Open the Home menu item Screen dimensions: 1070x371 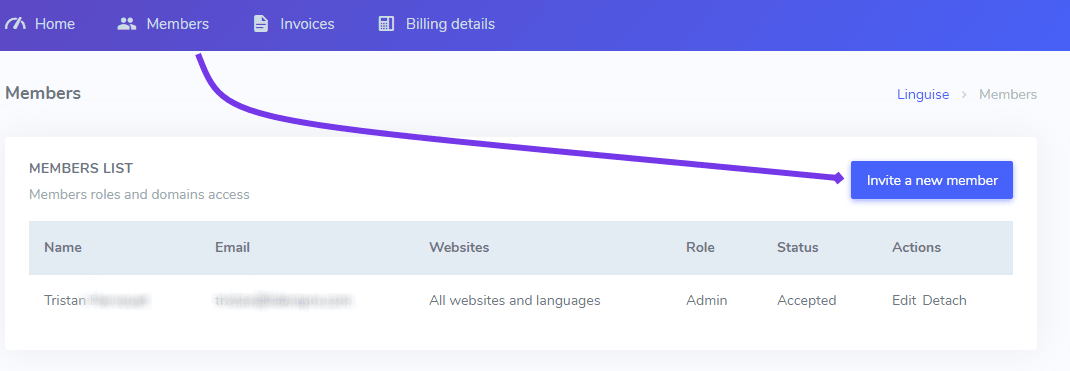55,24
